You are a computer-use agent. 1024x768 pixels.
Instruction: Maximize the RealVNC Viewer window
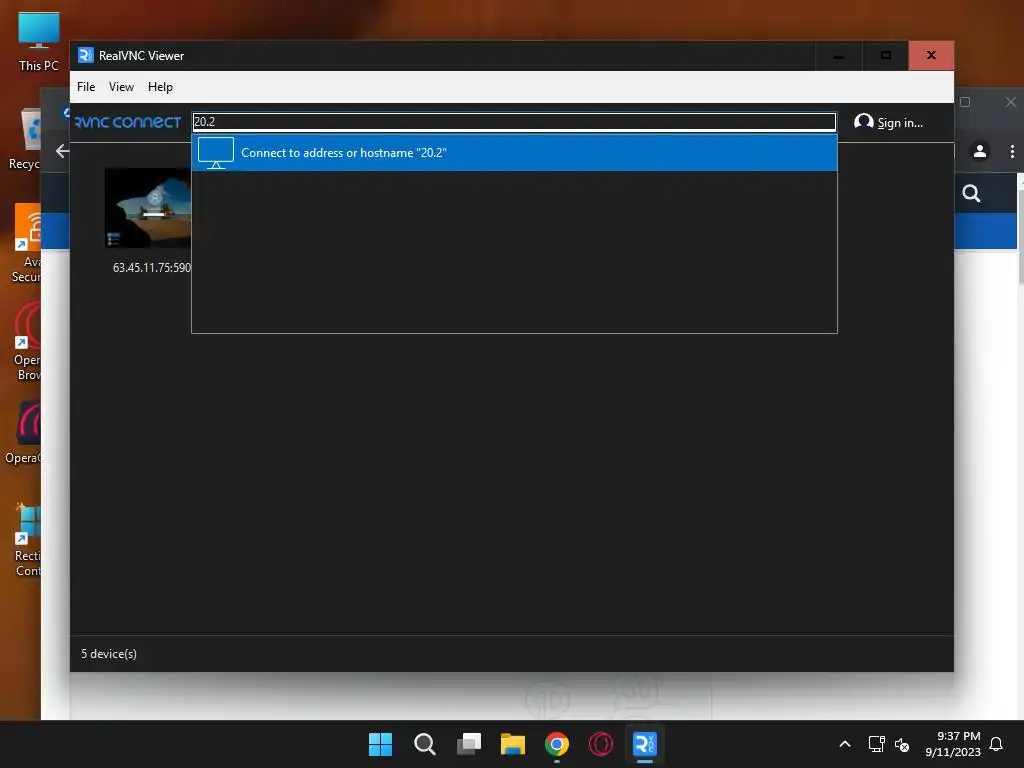886,56
